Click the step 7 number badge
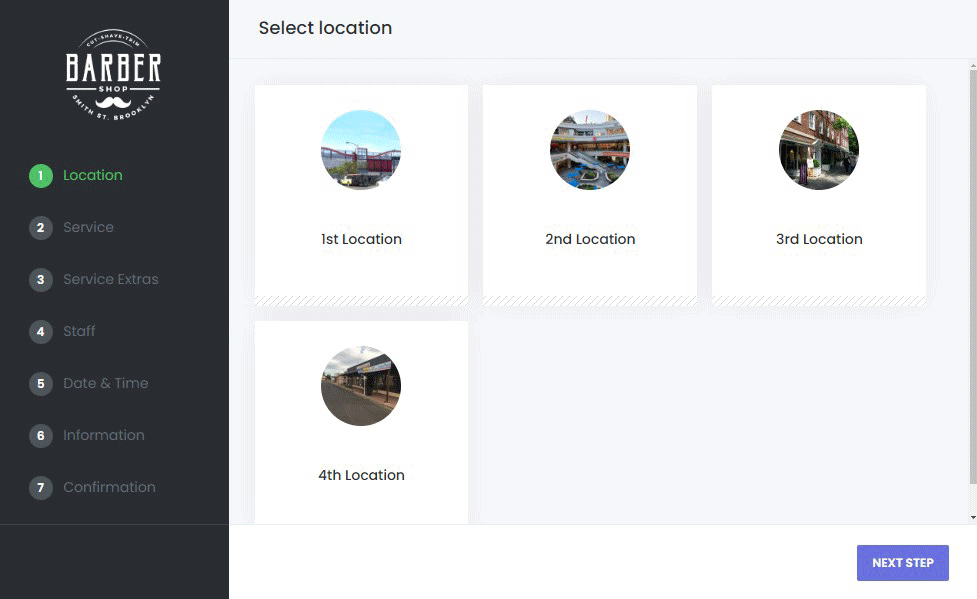 (x=41, y=488)
